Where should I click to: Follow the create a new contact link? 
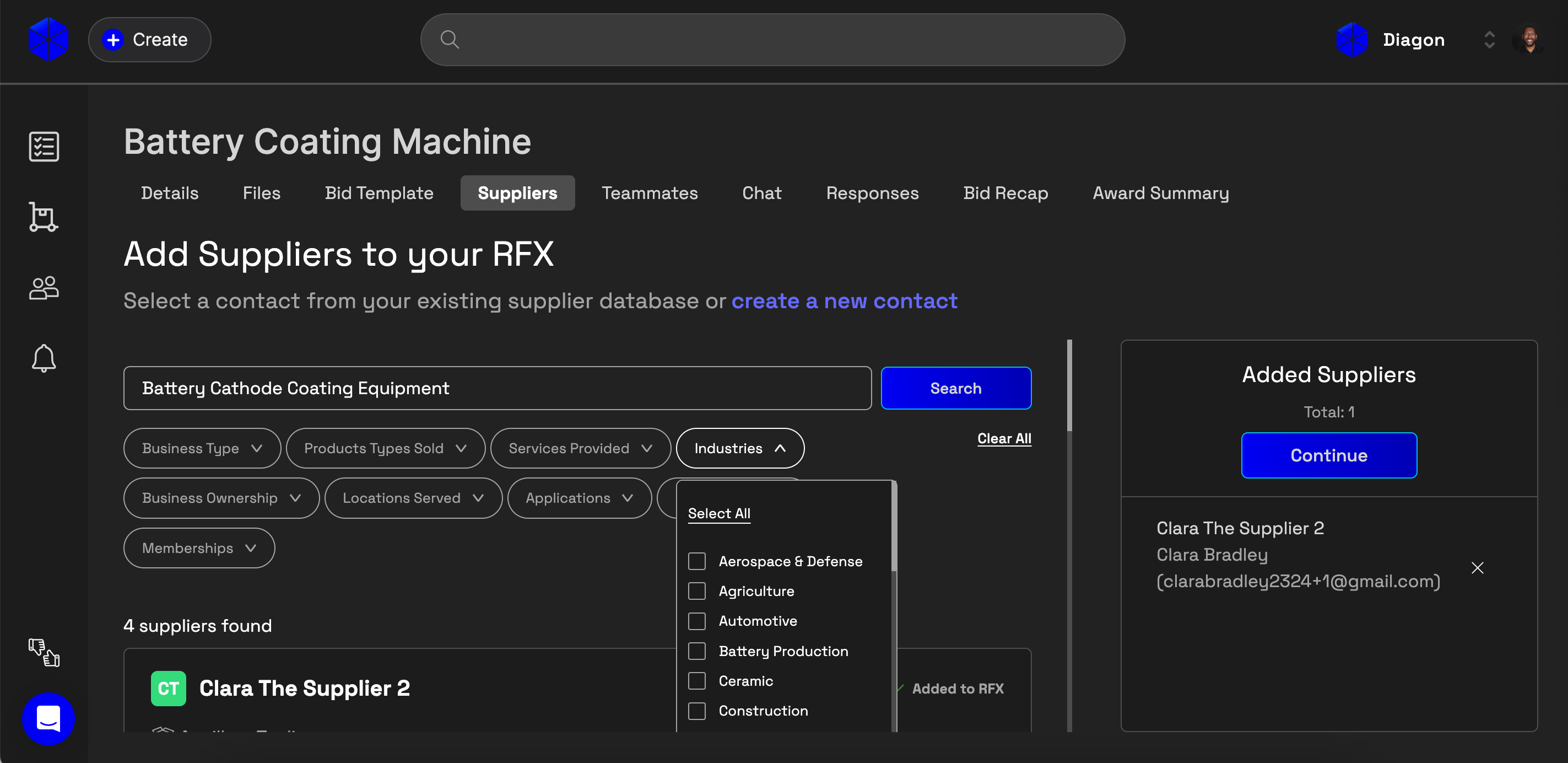(844, 301)
